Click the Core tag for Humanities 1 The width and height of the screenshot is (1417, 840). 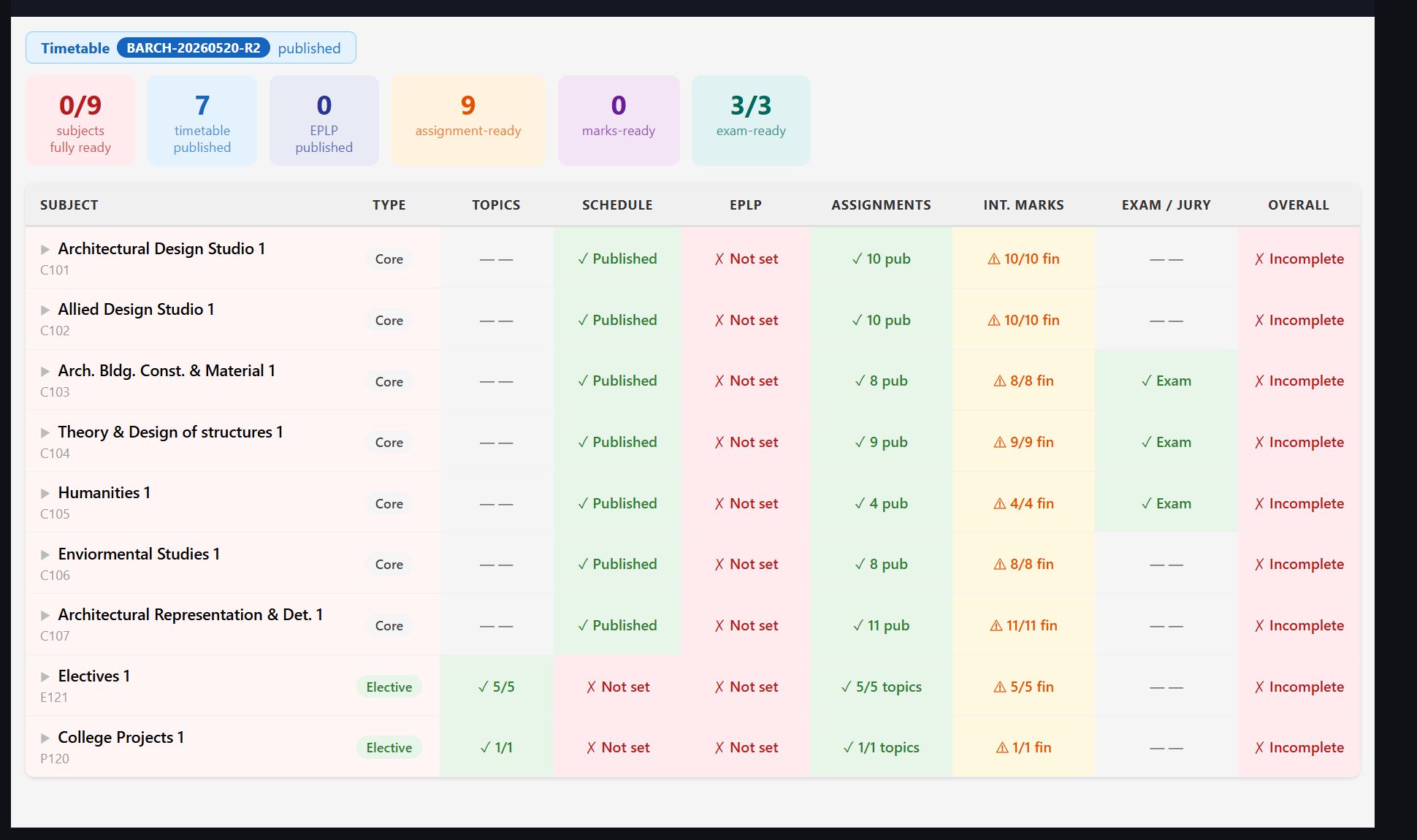point(389,503)
